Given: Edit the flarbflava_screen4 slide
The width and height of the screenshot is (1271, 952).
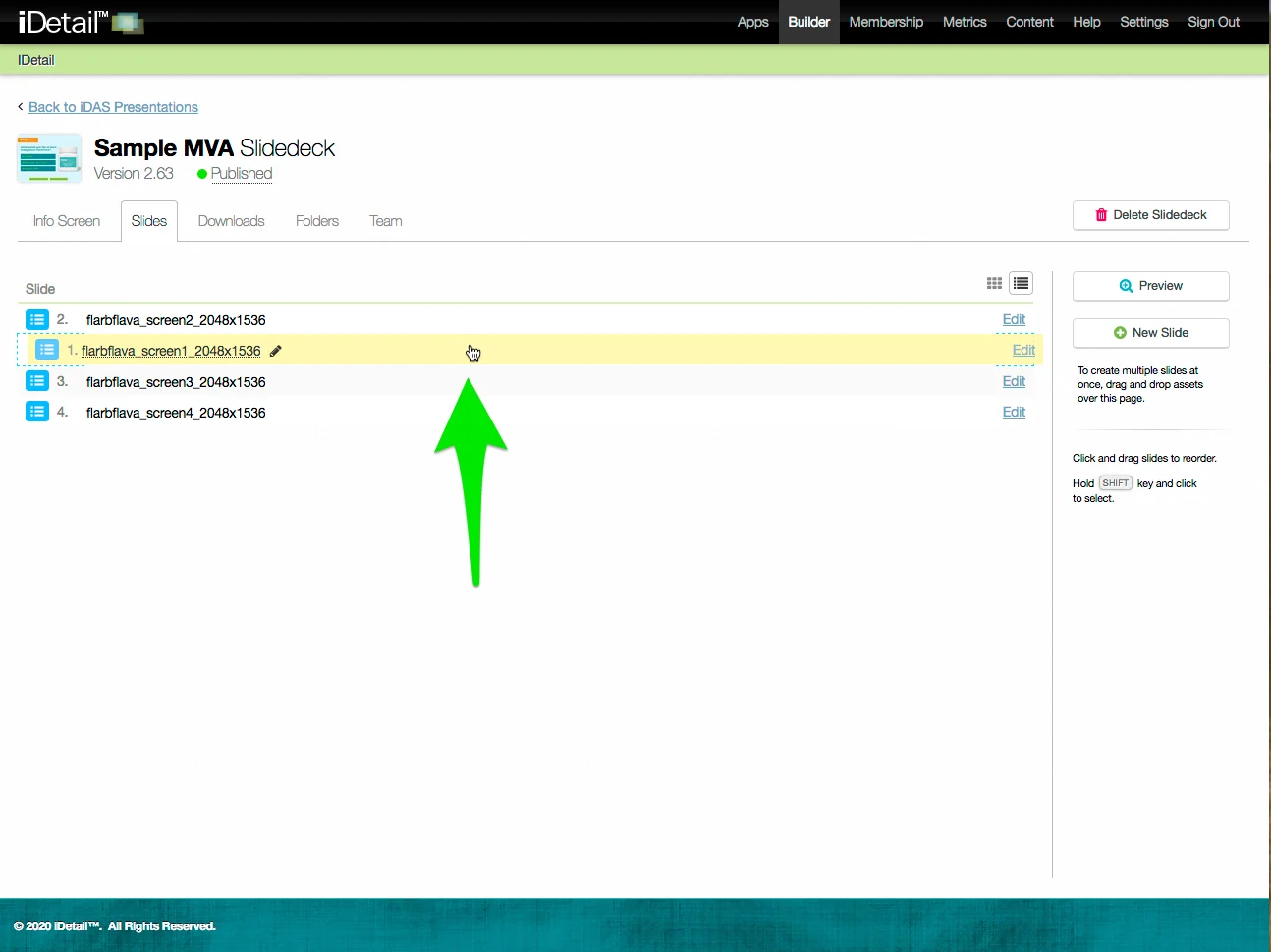Looking at the screenshot, I should (x=1014, y=412).
